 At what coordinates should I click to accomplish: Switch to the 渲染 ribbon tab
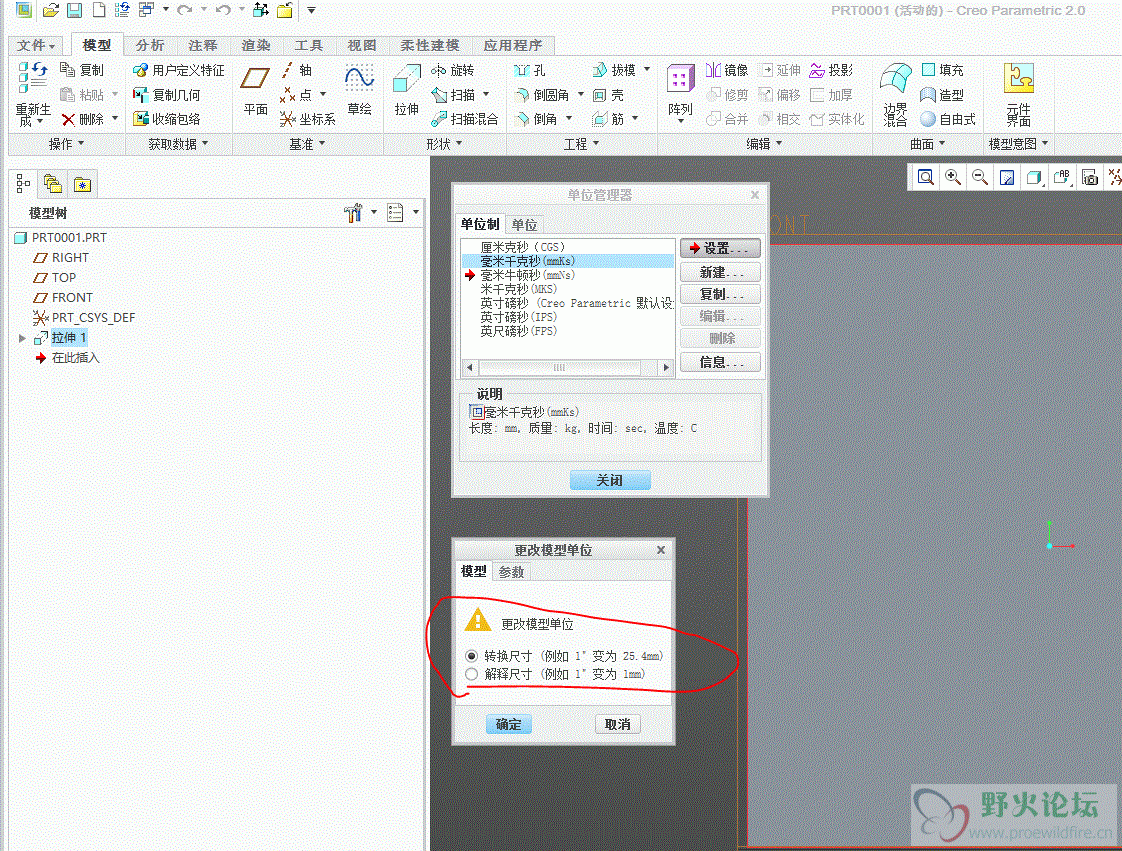pyautogui.click(x=255, y=45)
